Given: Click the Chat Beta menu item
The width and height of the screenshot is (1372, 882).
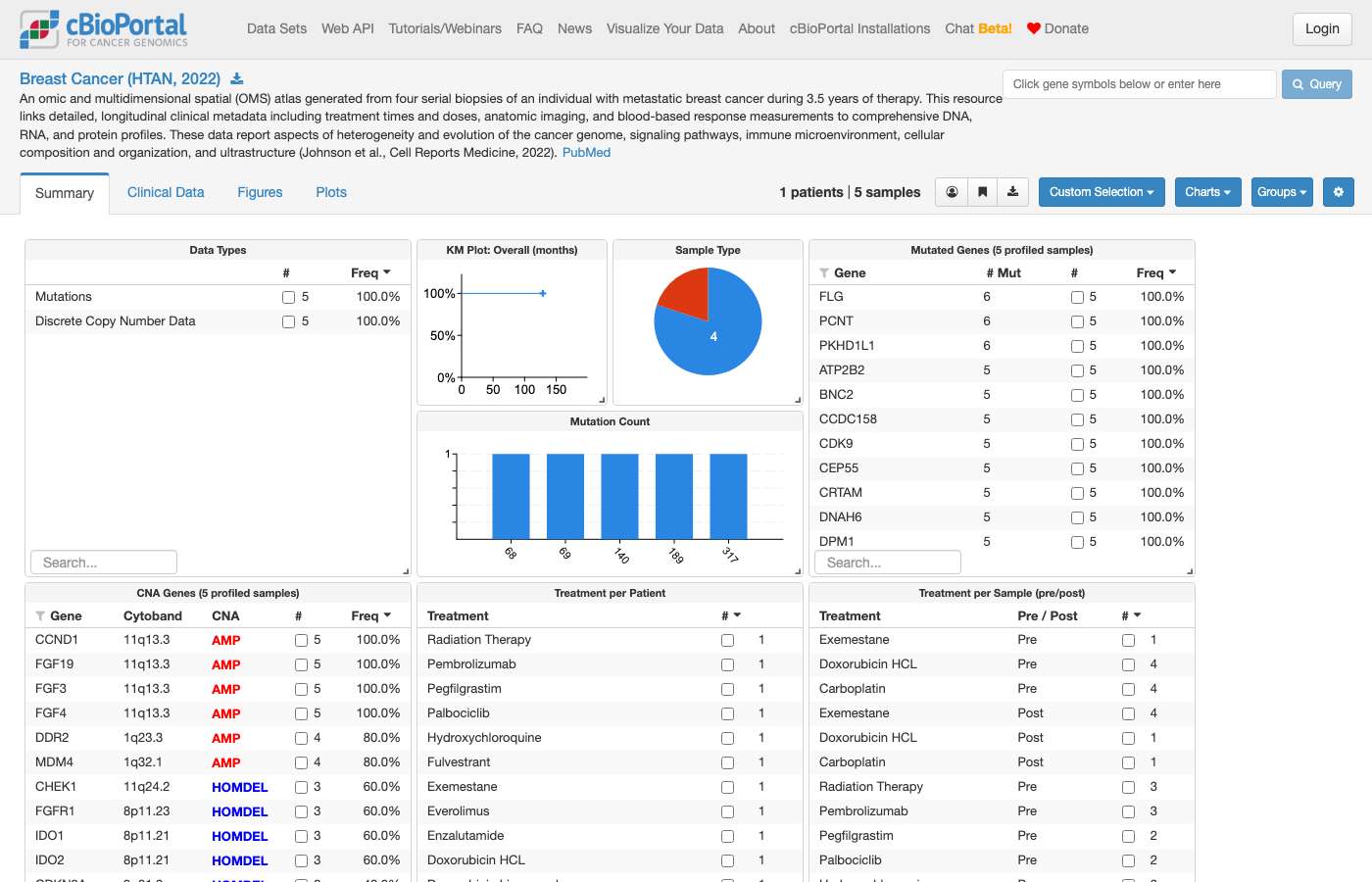Looking at the screenshot, I should (x=978, y=28).
